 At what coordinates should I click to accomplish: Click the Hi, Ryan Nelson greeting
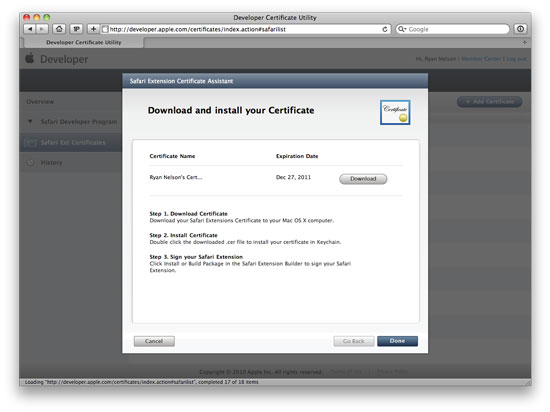coord(436,59)
